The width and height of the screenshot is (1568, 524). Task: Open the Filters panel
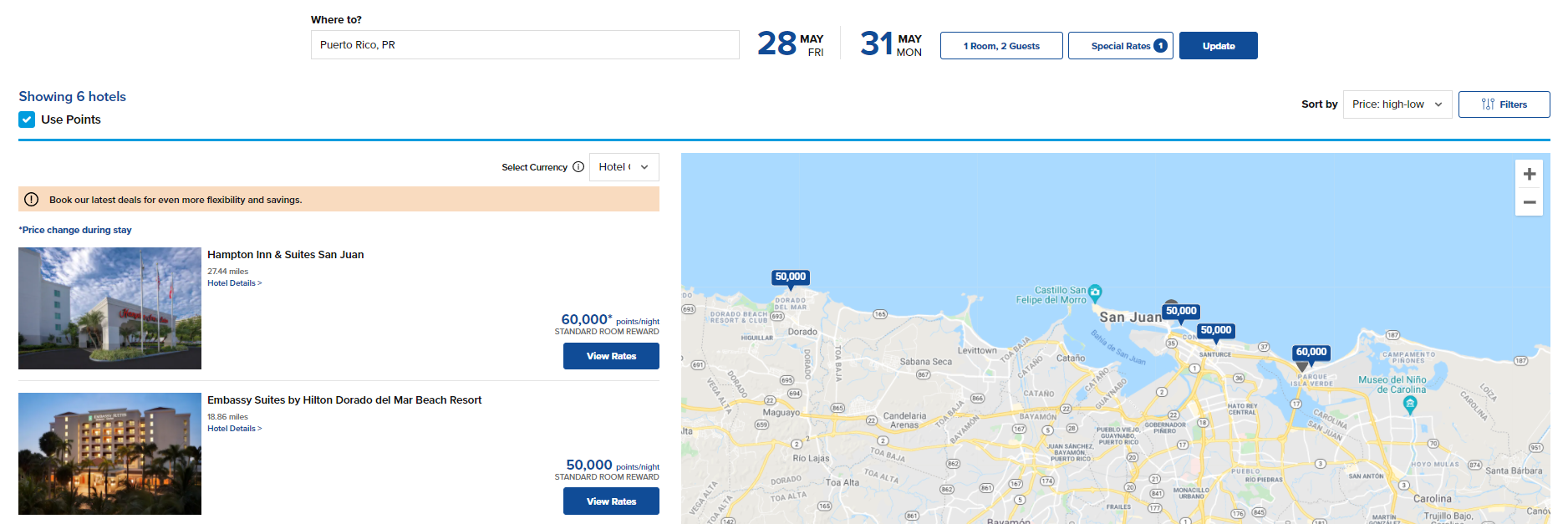click(x=1504, y=104)
